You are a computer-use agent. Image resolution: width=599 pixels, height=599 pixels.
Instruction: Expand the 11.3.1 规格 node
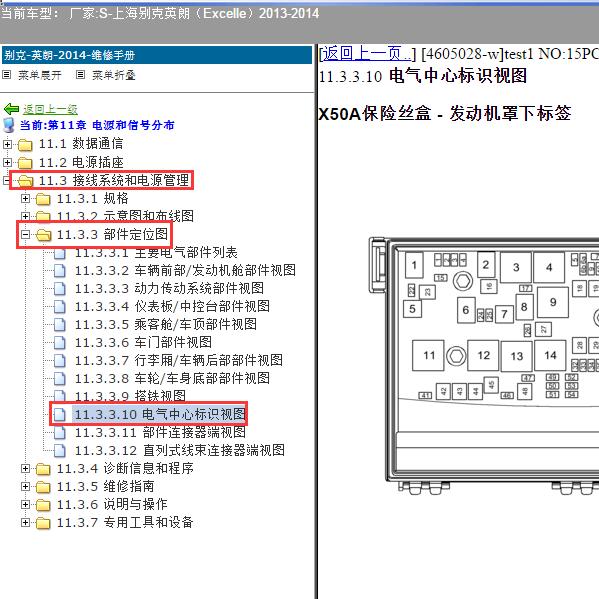(25, 199)
